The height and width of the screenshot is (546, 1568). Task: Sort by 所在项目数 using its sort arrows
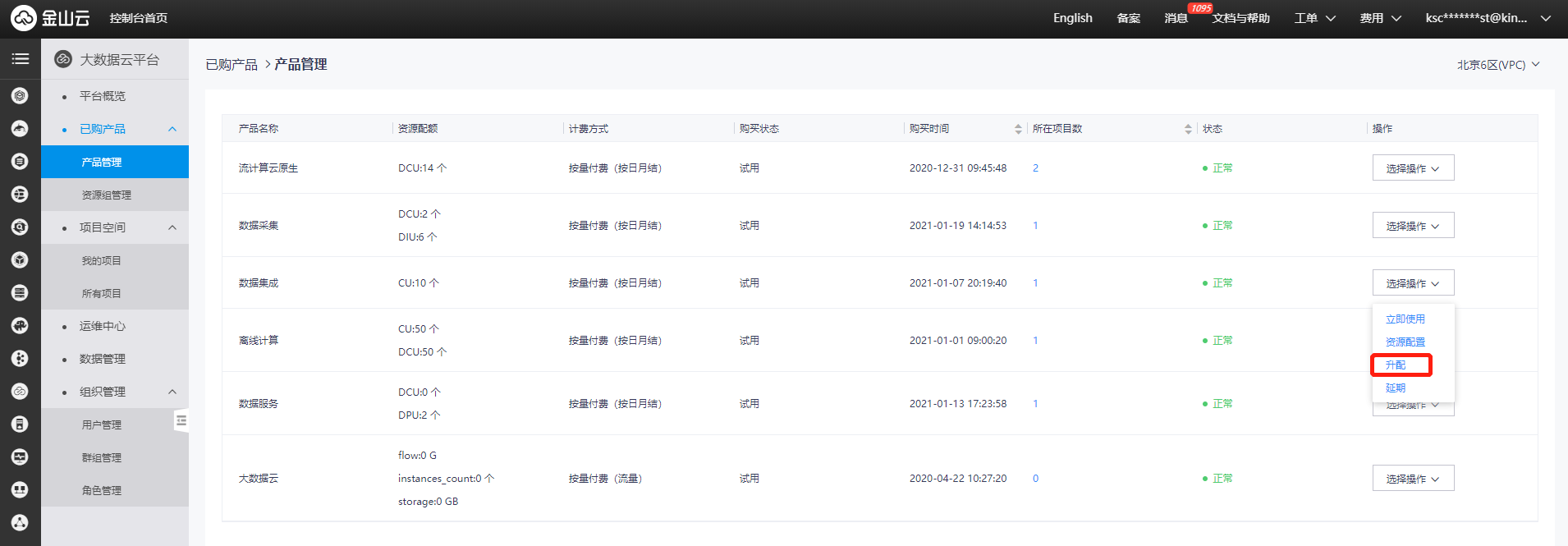[1188, 129]
